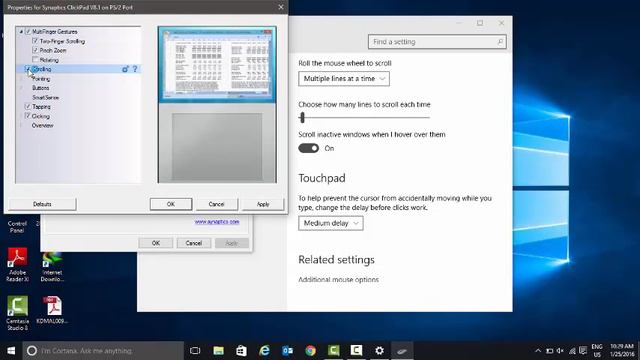Open the www.synaptics.com link

(217, 222)
